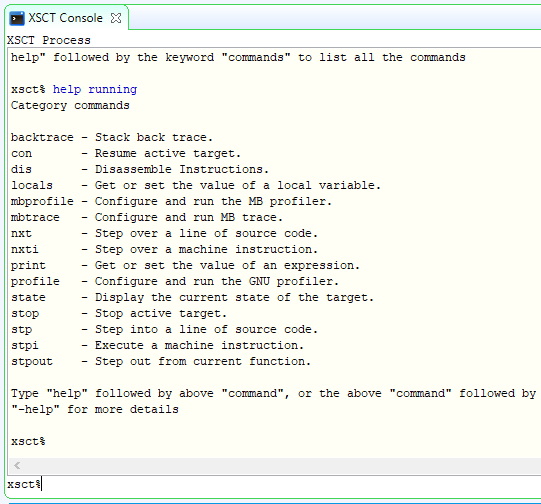Click the blue 'help running' command text
Screen dimensions: 541x504
[95, 89]
